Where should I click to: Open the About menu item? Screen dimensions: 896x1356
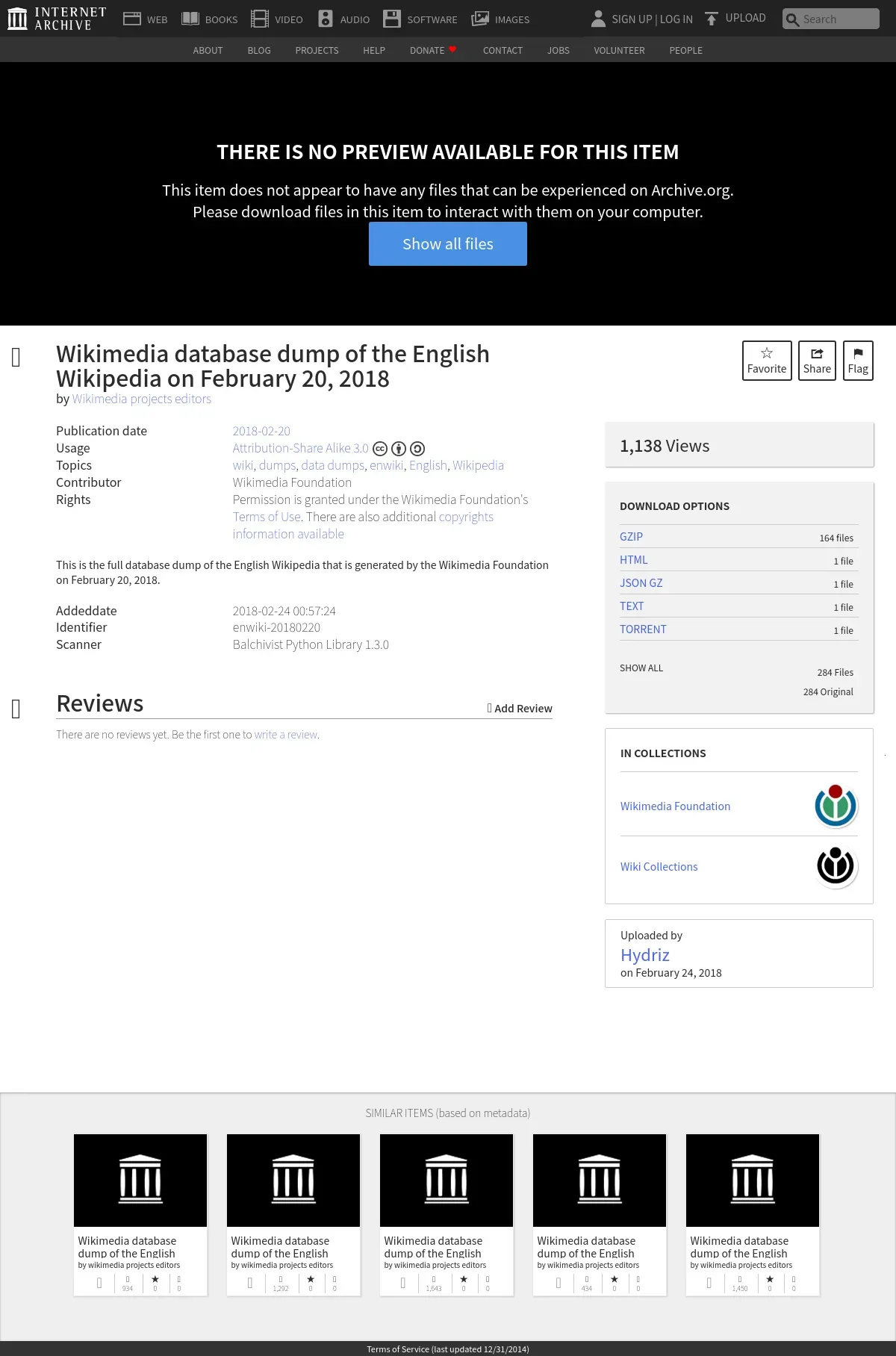(x=208, y=50)
